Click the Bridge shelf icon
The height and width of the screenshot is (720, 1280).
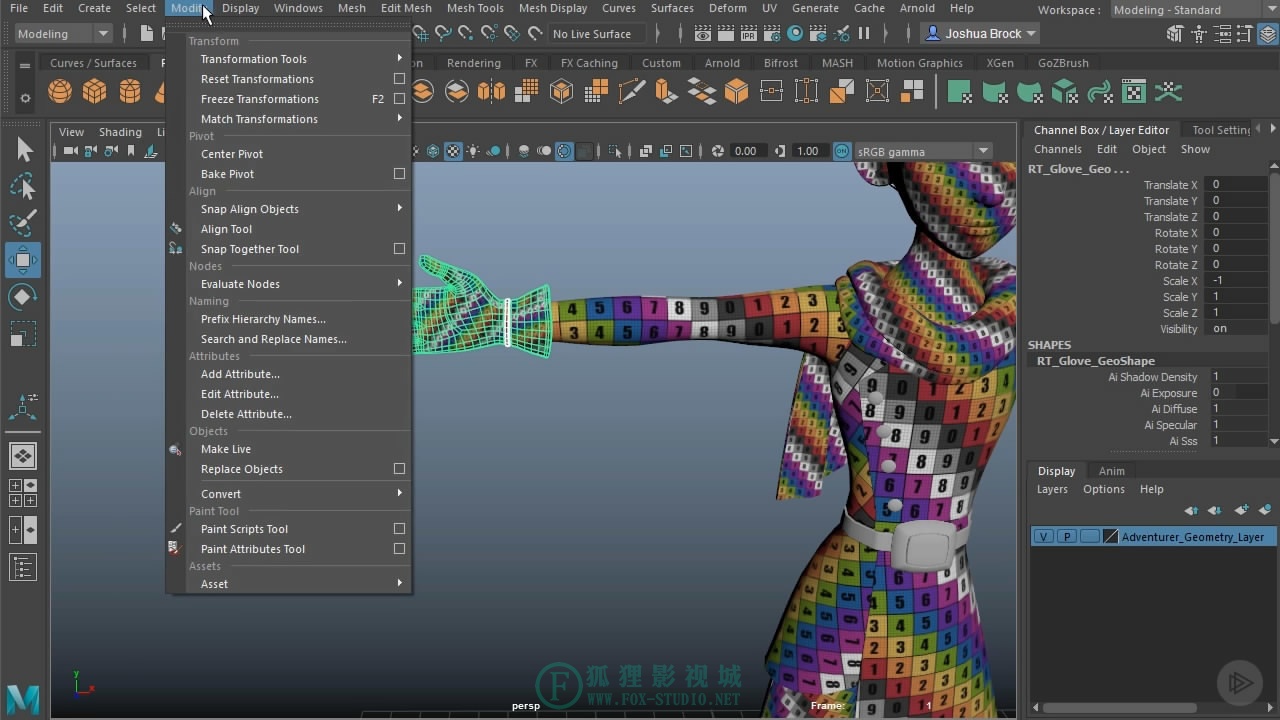702,92
